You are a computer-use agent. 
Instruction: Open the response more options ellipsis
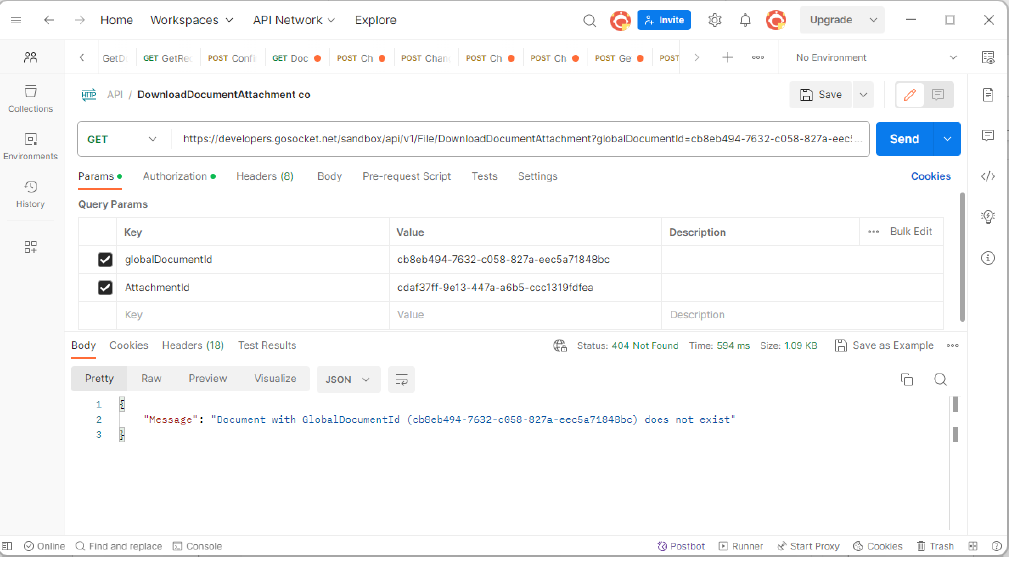point(952,345)
